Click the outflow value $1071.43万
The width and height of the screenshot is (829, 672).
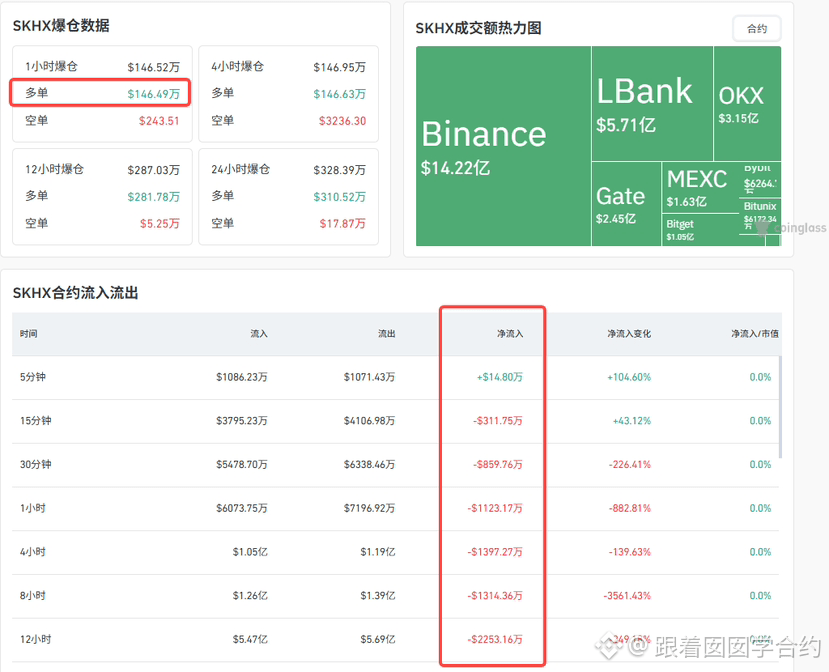(x=369, y=377)
